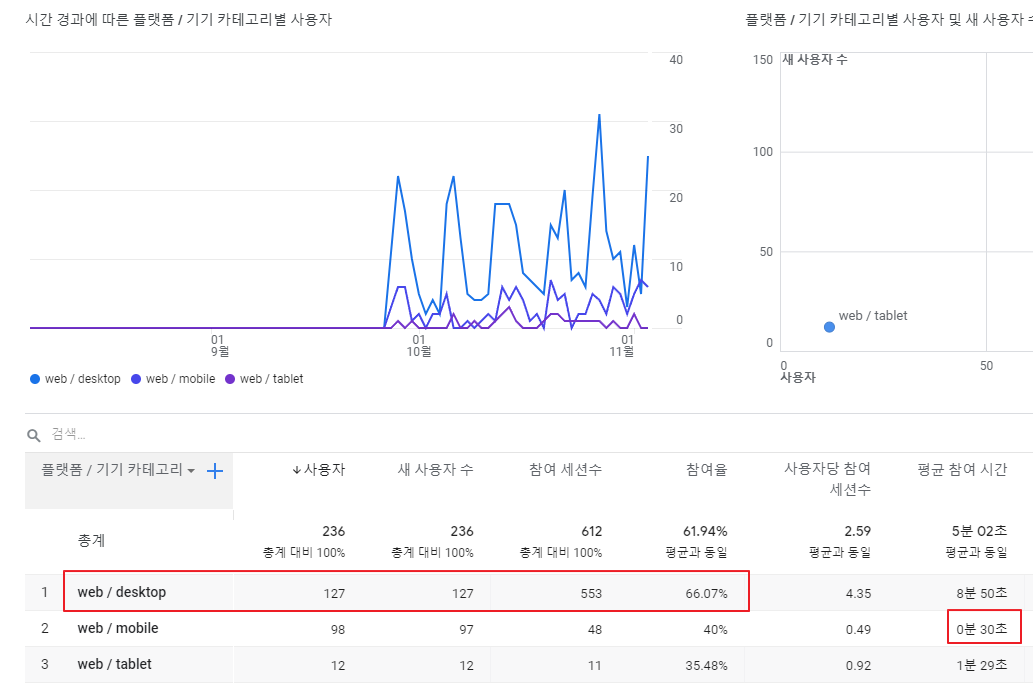Screen dimensions: 1033x687
Task: Click mobile engaged sessions value 48
Action: [x=595, y=630]
